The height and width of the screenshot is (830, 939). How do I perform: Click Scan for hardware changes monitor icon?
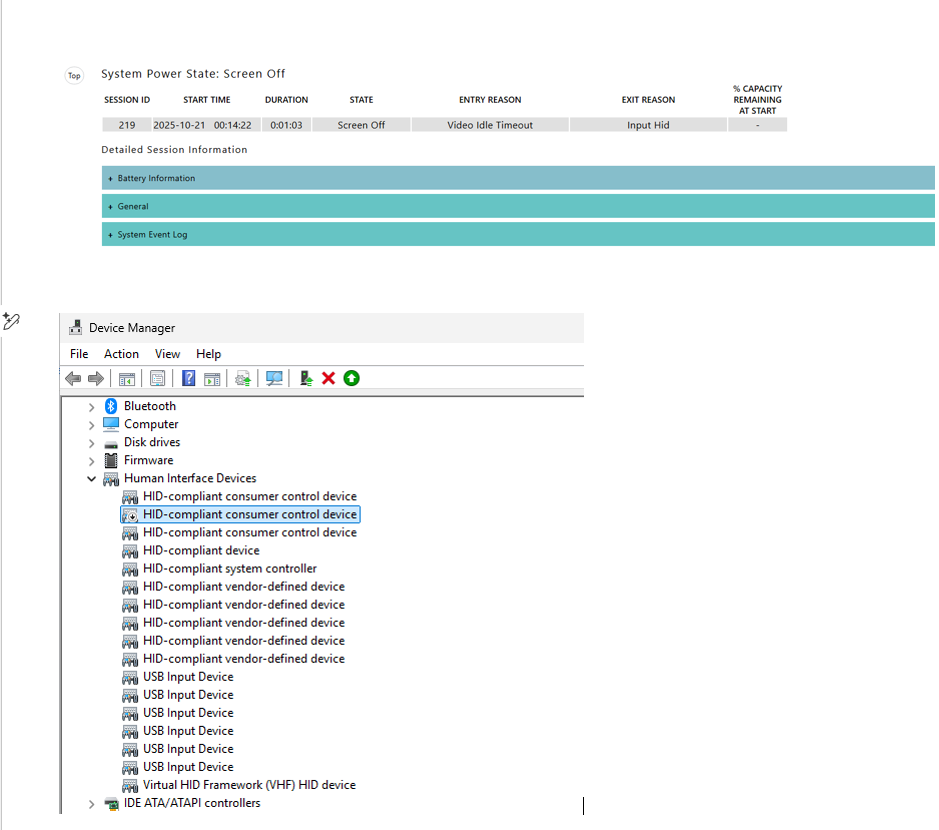click(x=274, y=378)
